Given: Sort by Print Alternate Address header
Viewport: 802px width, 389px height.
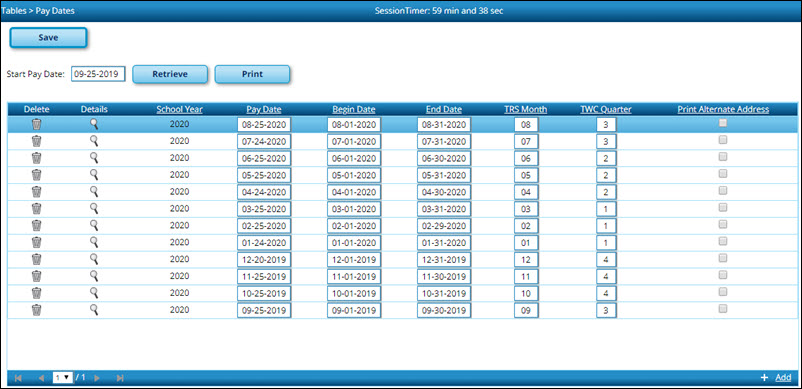Looking at the screenshot, I should click(723, 109).
